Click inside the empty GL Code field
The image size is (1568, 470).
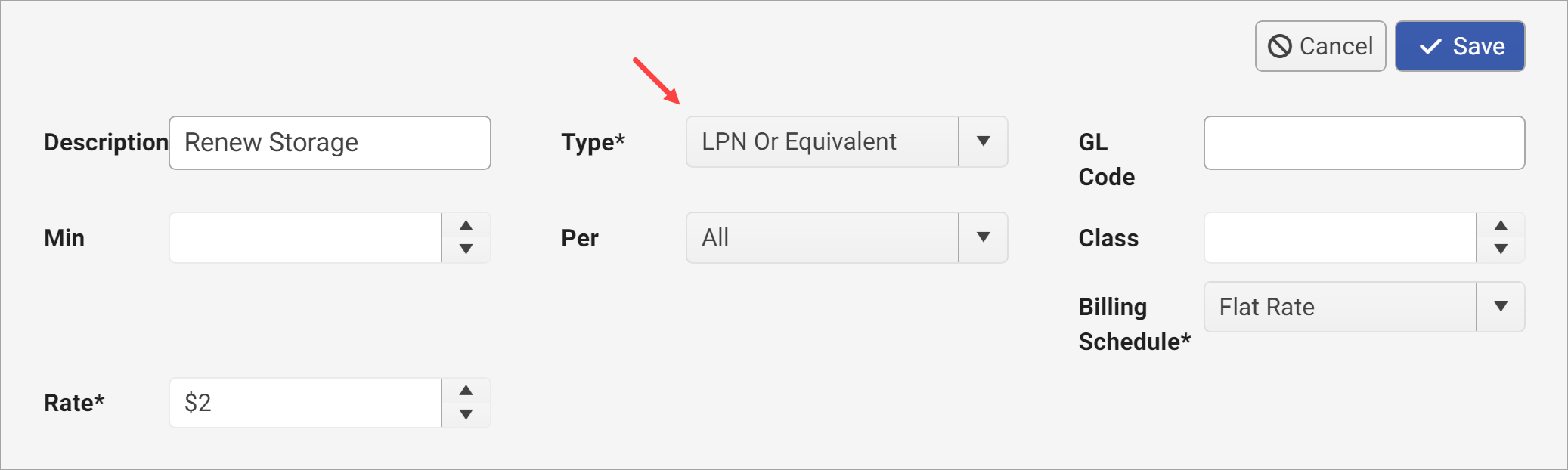pyautogui.click(x=1363, y=142)
